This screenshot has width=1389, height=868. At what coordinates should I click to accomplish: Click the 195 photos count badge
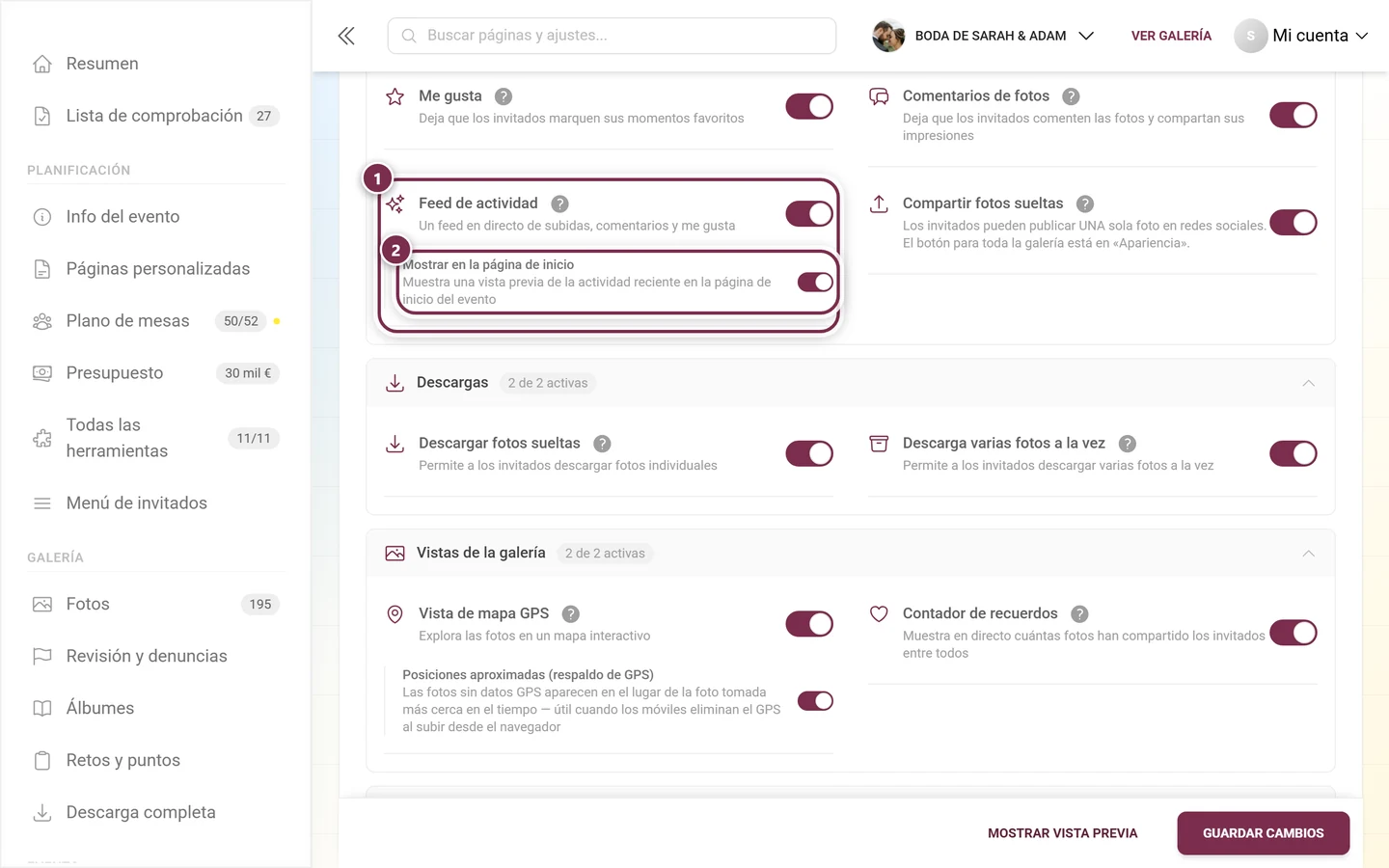point(260,605)
